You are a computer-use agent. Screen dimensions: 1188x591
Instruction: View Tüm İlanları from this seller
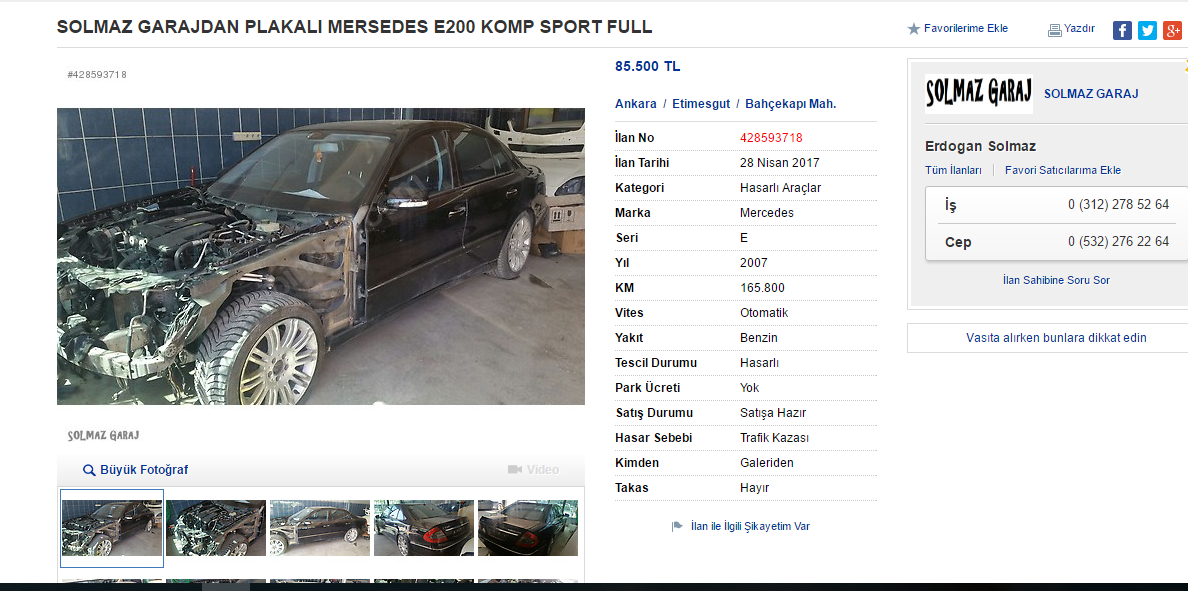(x=953, y=170)
